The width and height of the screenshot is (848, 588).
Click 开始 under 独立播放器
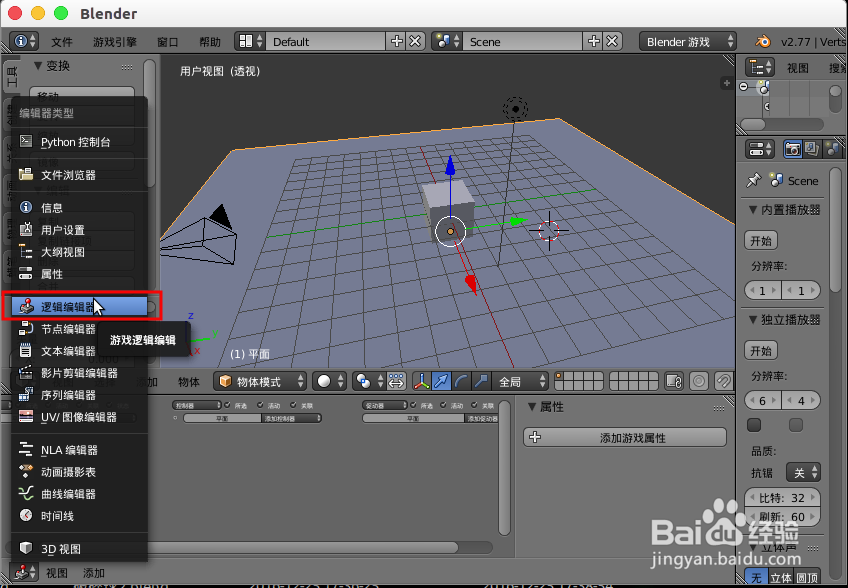tap(761, 351)
